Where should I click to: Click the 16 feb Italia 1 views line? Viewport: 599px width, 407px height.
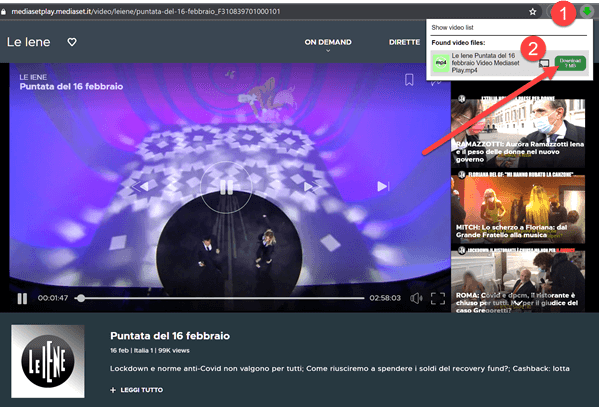150,350
